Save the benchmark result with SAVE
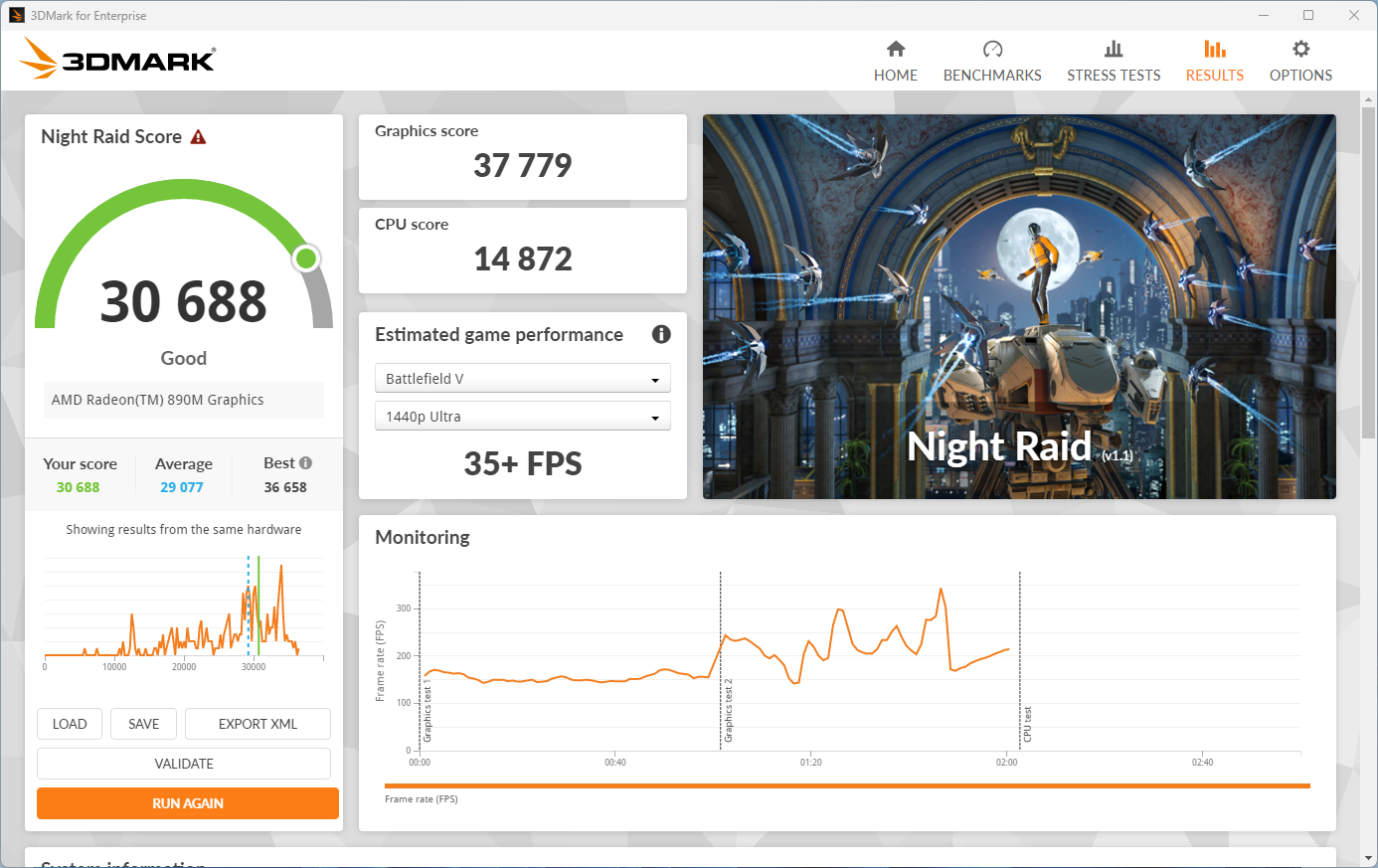Screen dimensions: 1378x868 (143, 724)
